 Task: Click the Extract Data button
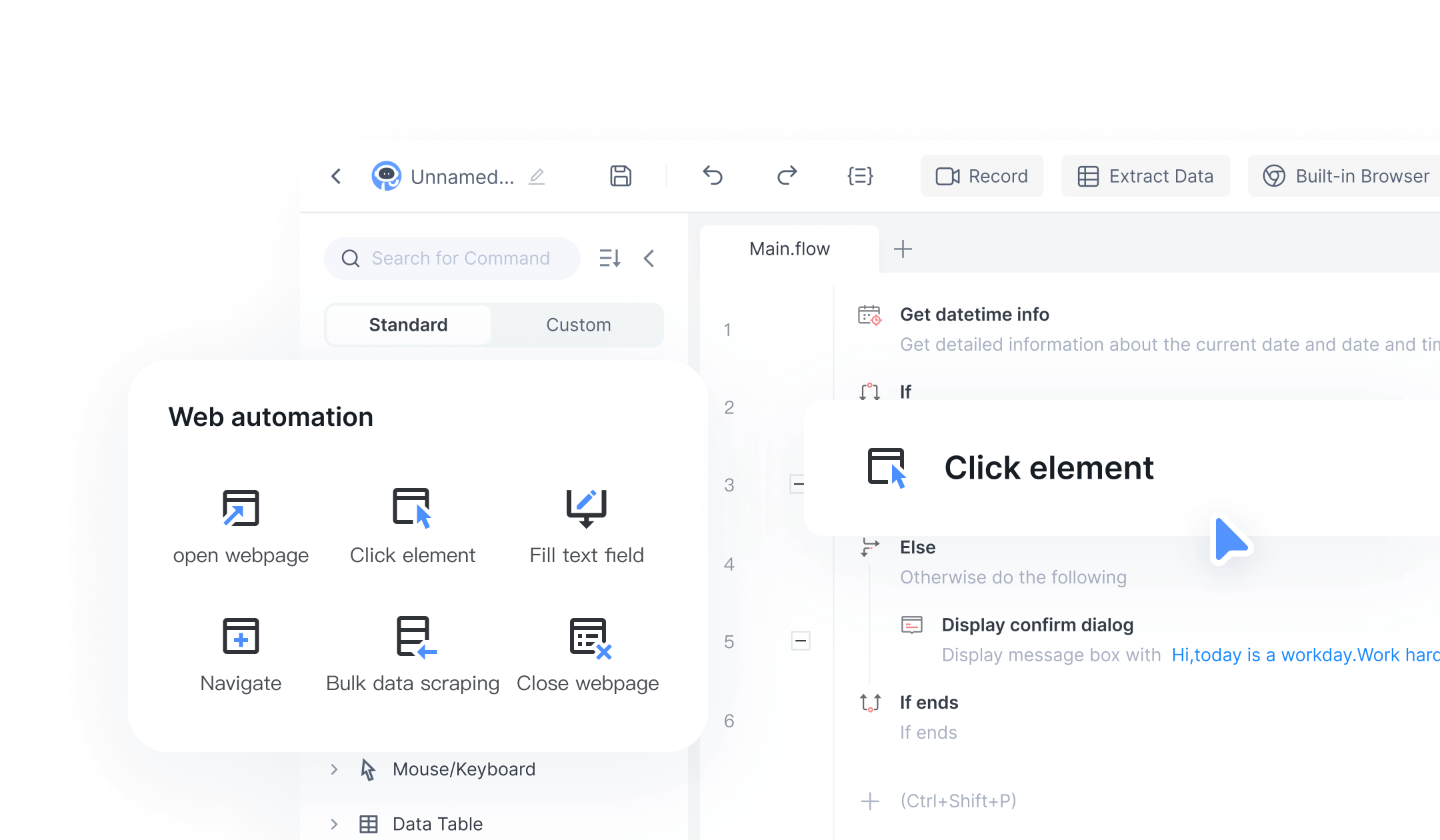(1145, 176)
